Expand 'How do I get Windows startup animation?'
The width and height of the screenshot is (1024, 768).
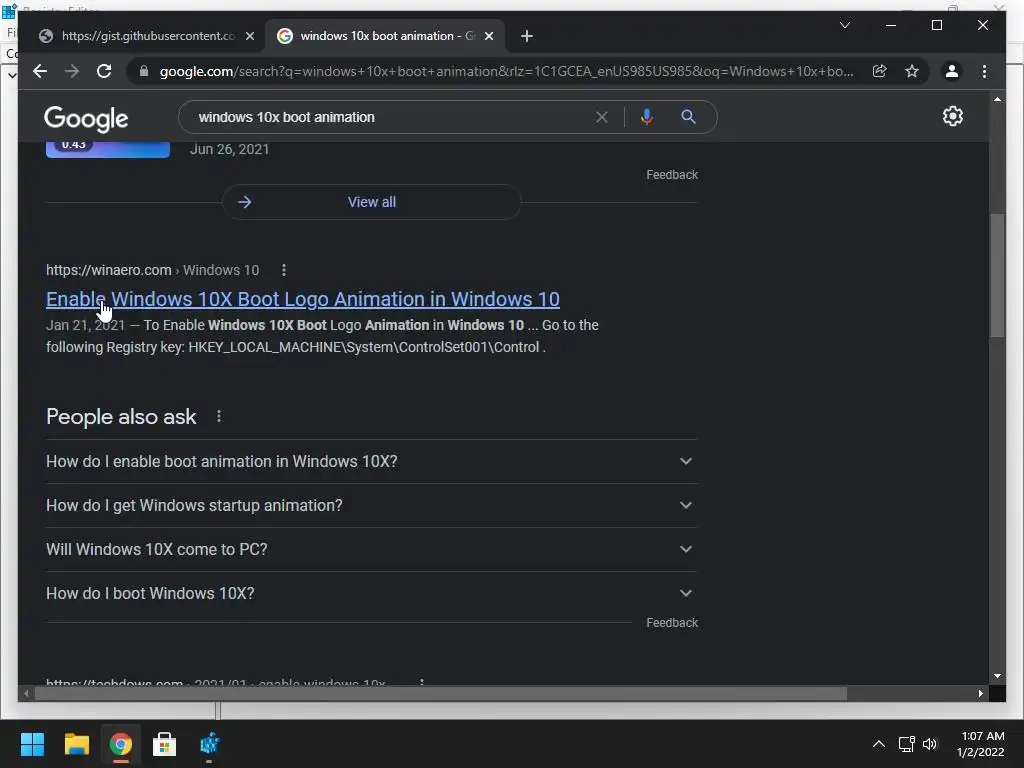[371, 505]
